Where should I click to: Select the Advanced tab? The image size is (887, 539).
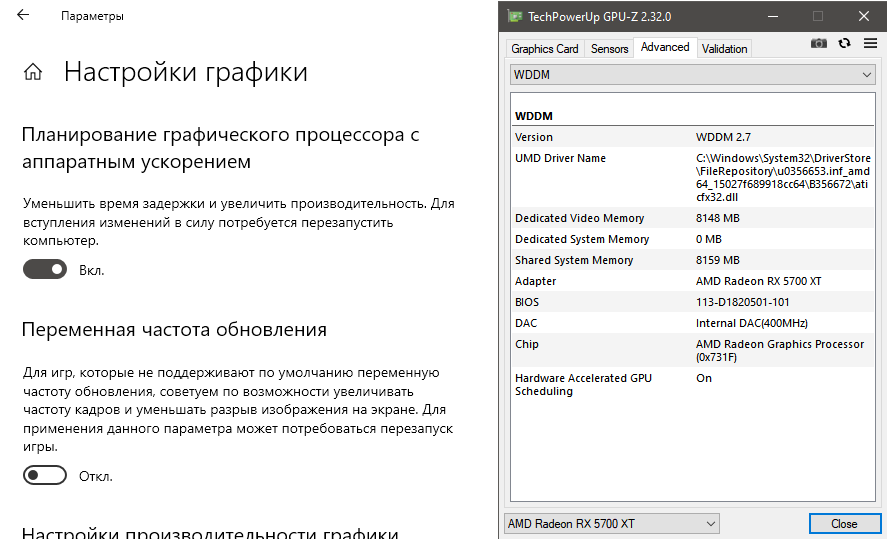[665, 47]
